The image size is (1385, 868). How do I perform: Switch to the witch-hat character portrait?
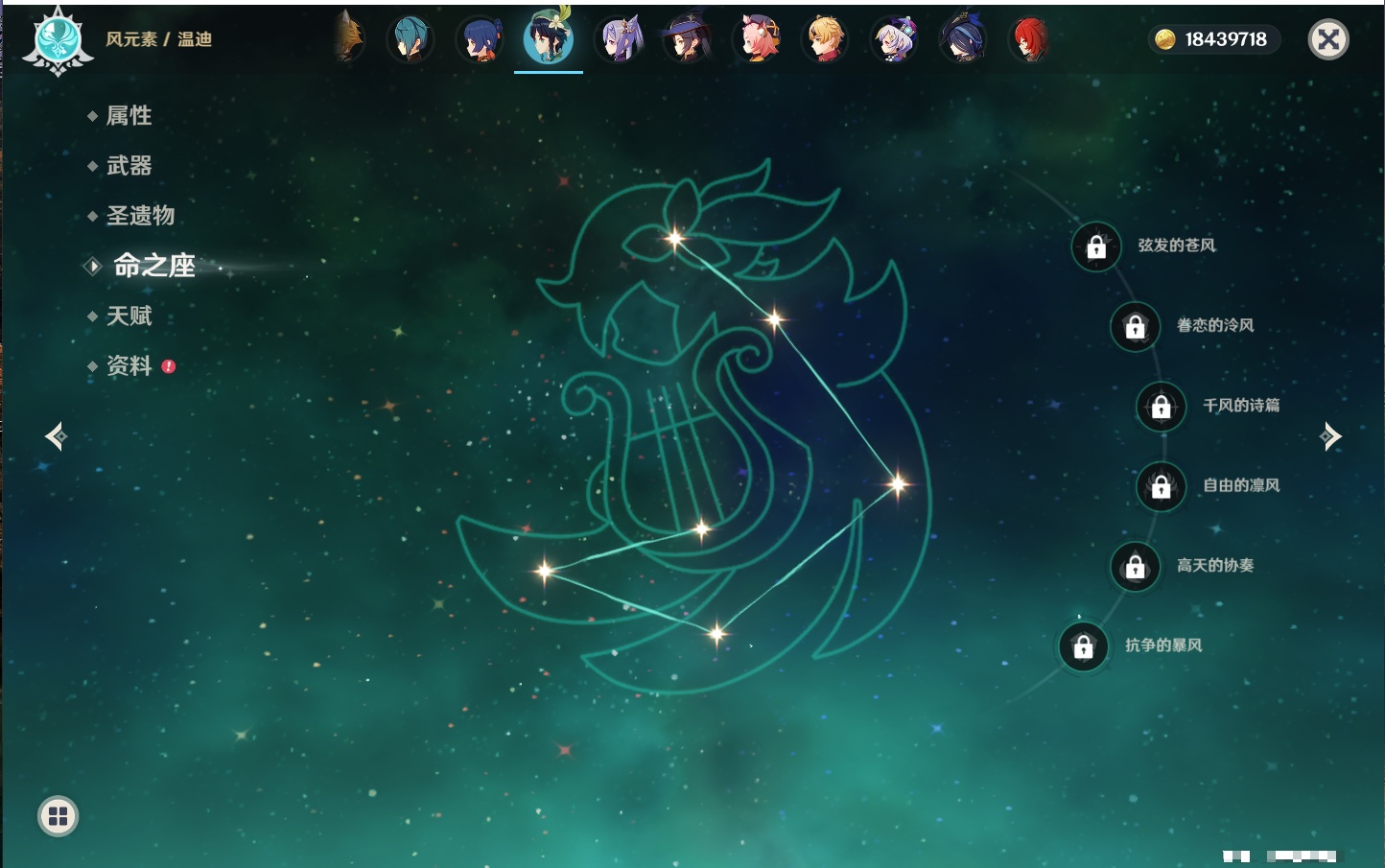pyautogui.click(x=688, y=39)
